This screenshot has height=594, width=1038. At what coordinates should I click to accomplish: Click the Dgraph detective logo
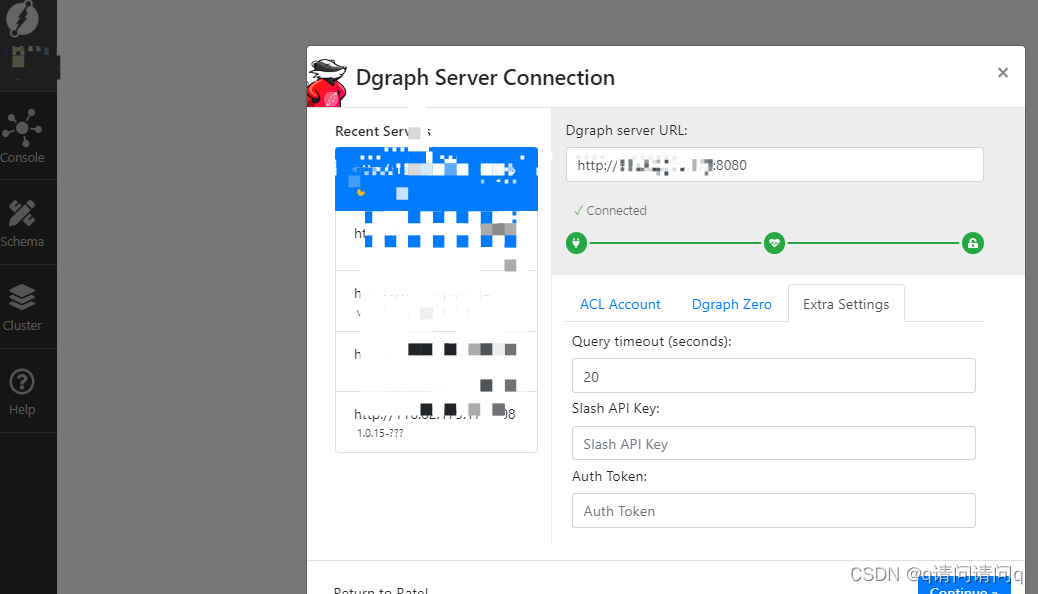(326, 80)
